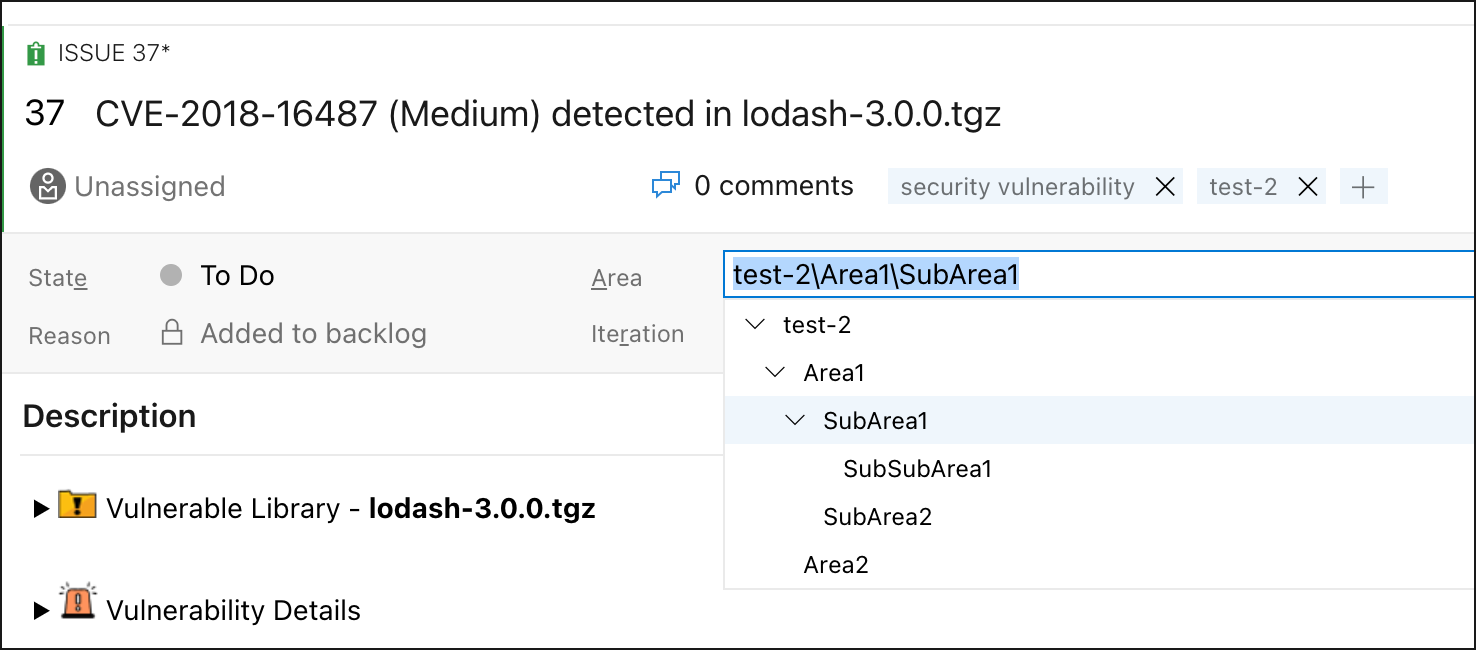Screen dimensions: 1476x650
Task: Select SubArea2 in the area tree
Action: click(877, 517)
